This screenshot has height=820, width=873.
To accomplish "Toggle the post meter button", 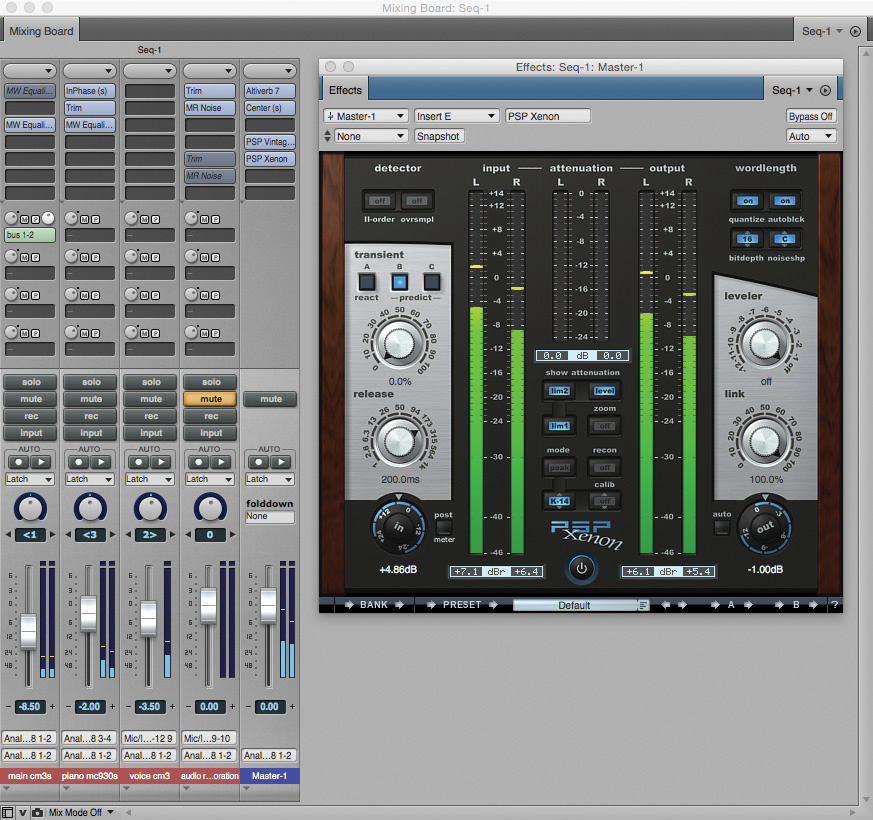I will (x=444, y=527).
